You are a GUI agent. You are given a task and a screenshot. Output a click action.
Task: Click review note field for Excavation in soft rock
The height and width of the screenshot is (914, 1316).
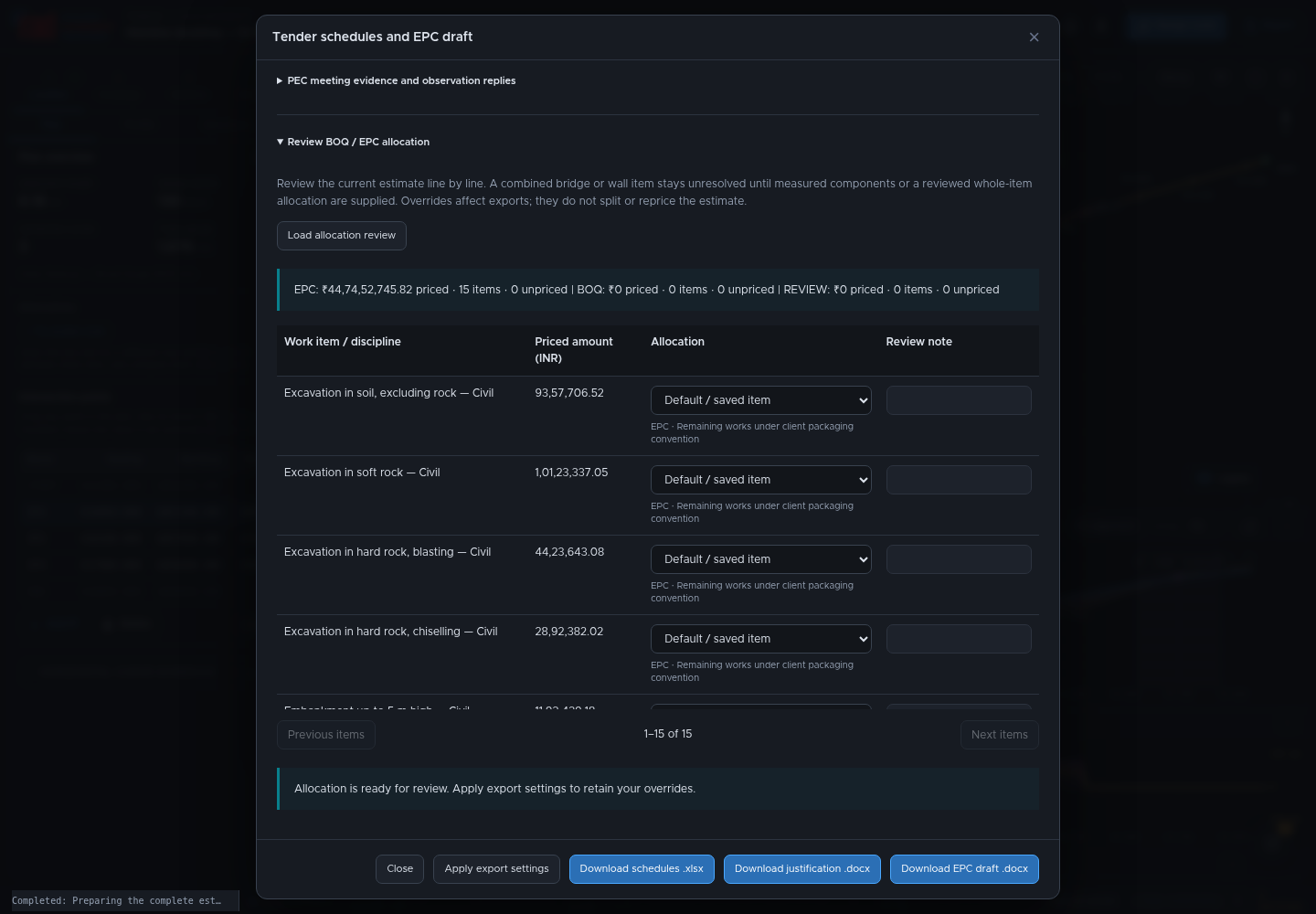[x=959, y=480]
